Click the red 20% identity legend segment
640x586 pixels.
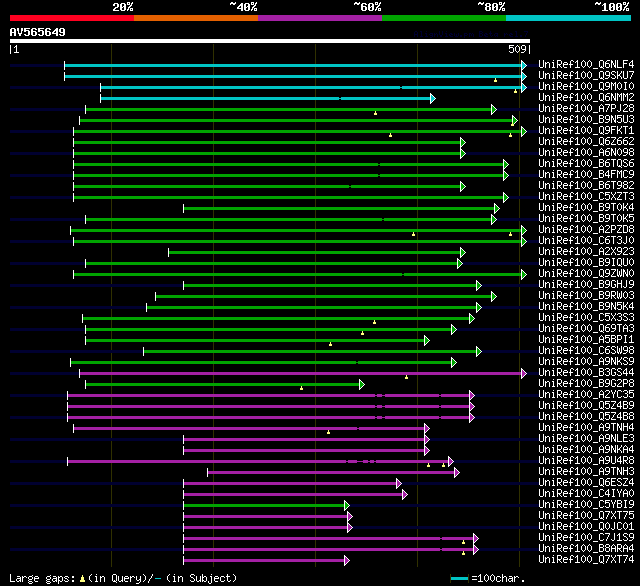click(x=72, y=18)
